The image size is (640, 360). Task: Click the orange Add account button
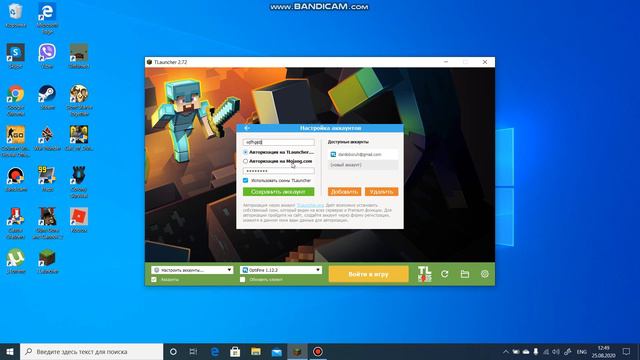point(344,191)
